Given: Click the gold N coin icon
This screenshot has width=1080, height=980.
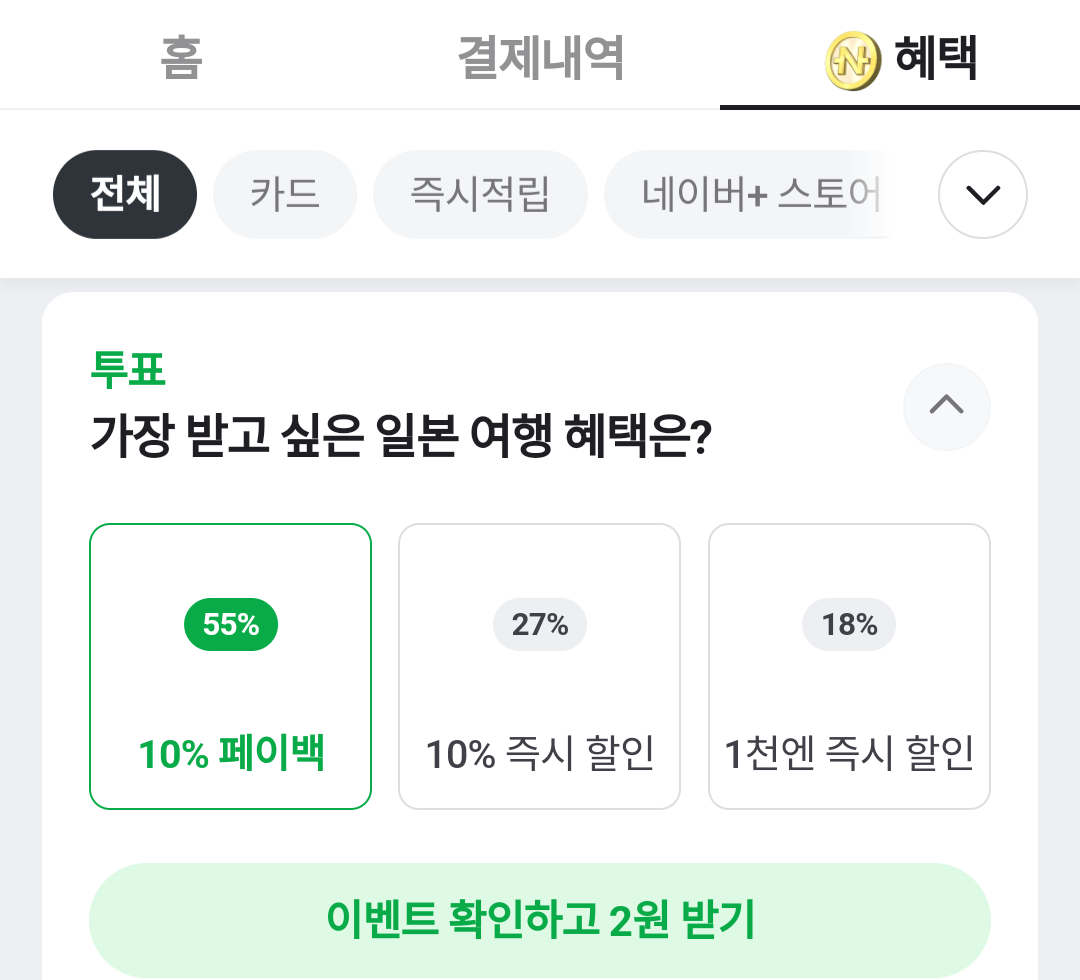Looking at the screenshot, I should 852,60.
